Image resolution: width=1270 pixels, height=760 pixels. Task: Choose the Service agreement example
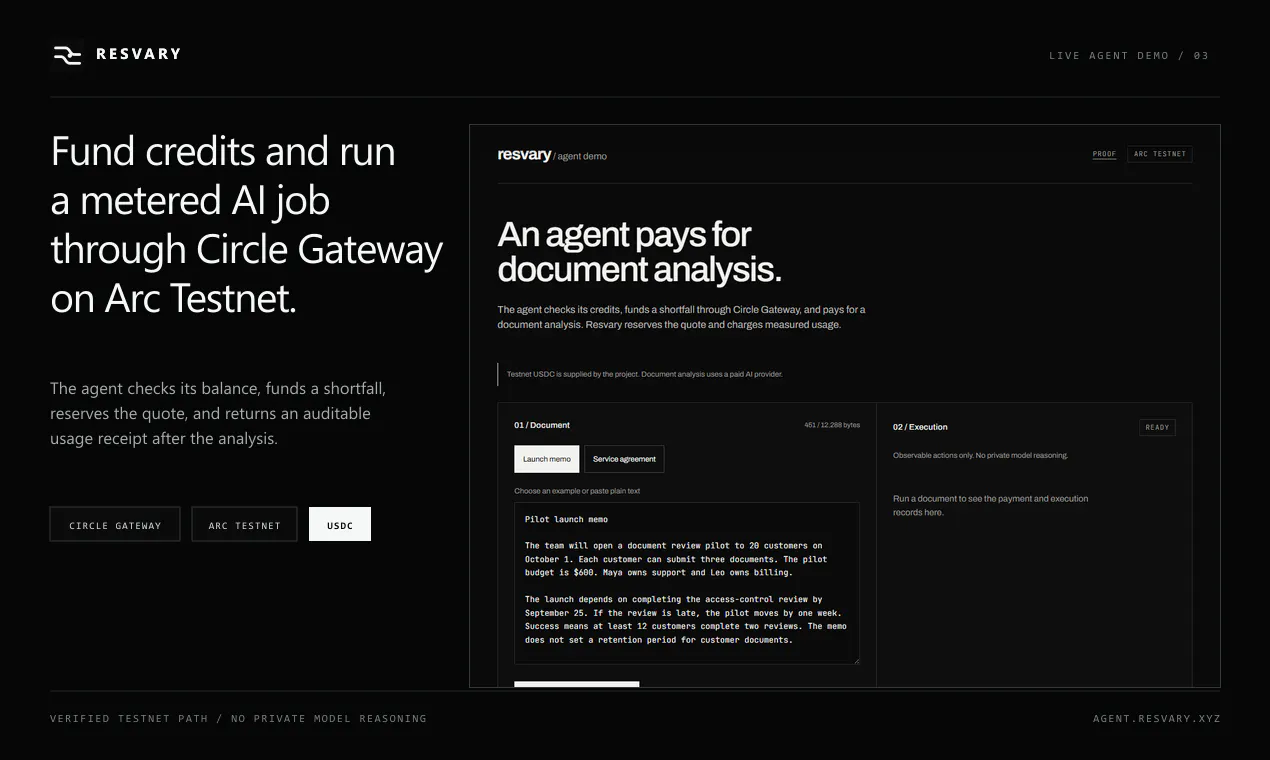[624, 459]
